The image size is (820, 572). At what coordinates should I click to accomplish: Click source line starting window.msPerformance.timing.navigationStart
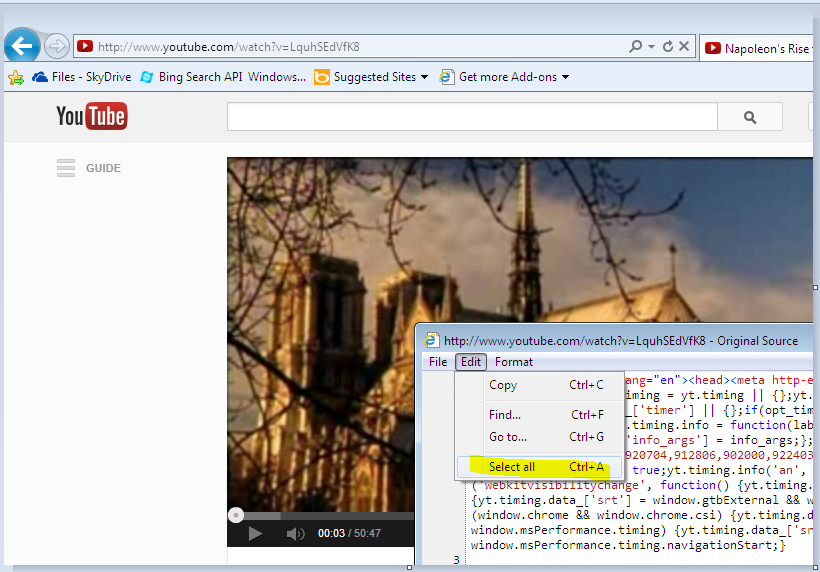click(x=628, y=545)
